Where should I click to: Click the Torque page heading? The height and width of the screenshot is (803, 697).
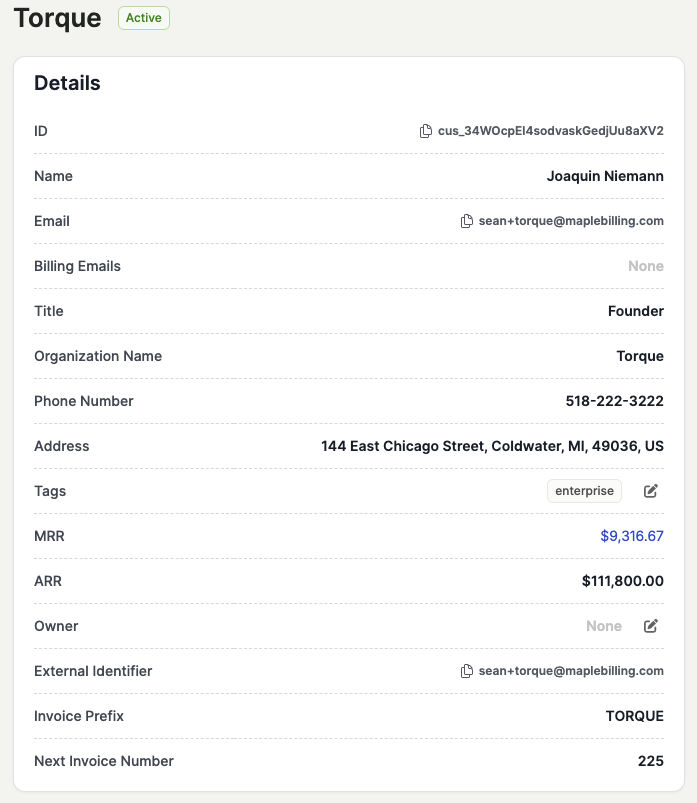57,18
